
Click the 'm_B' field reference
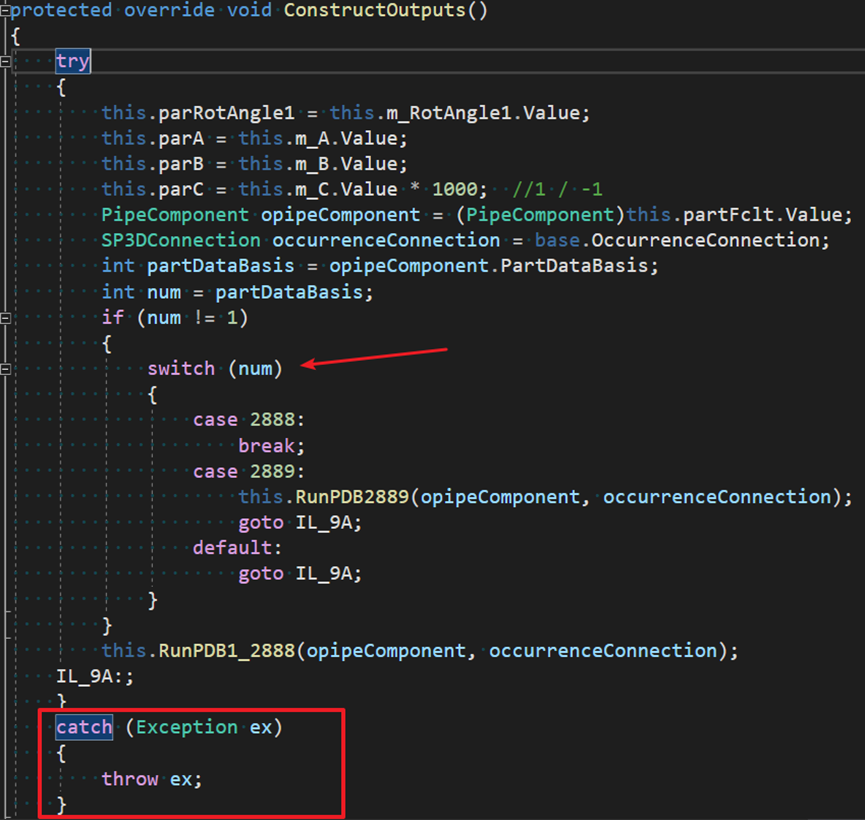coord(312,164)
